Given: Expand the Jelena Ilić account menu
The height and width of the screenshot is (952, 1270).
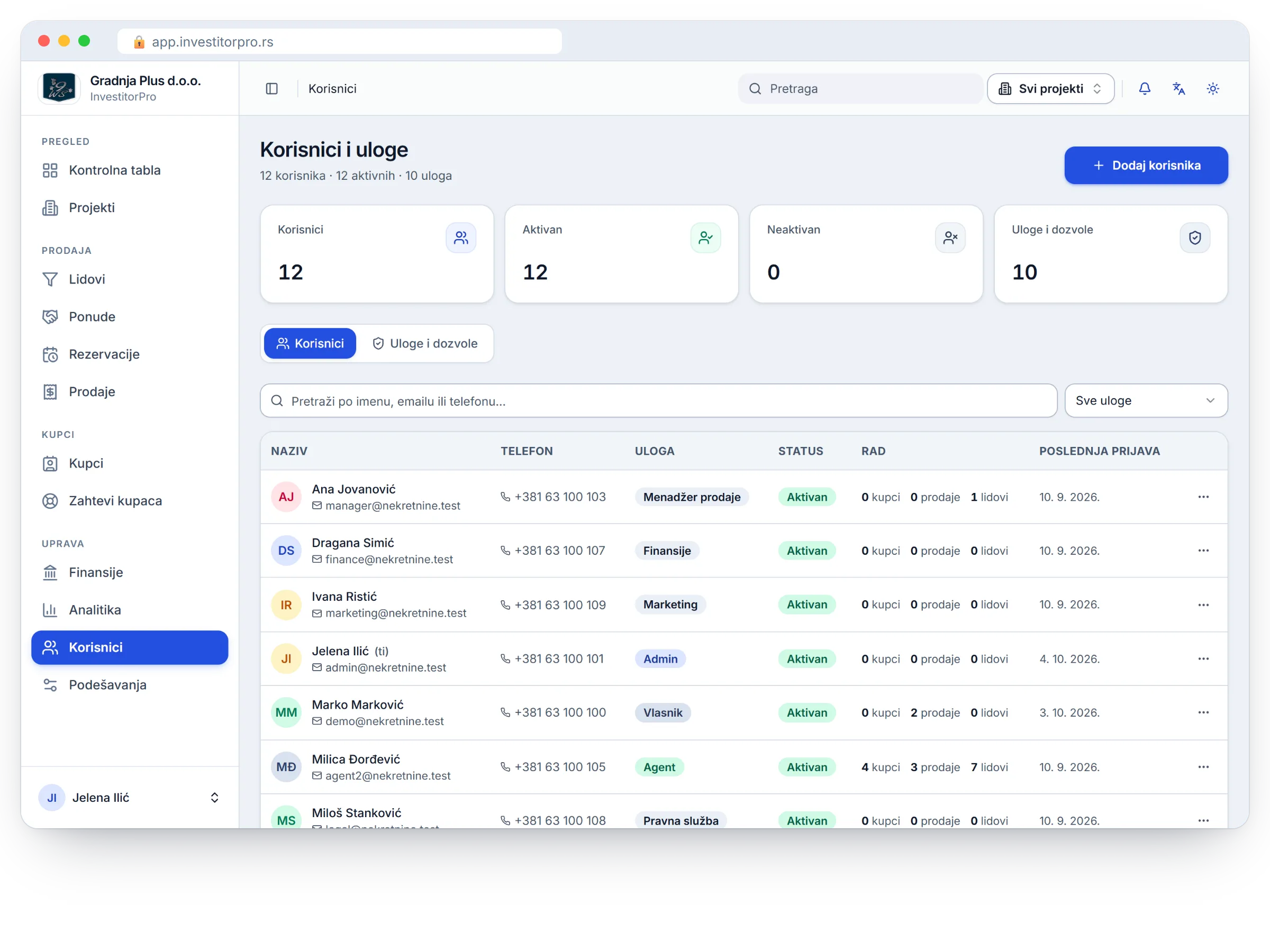Looking at the screenshot, I should click(130, 798).
